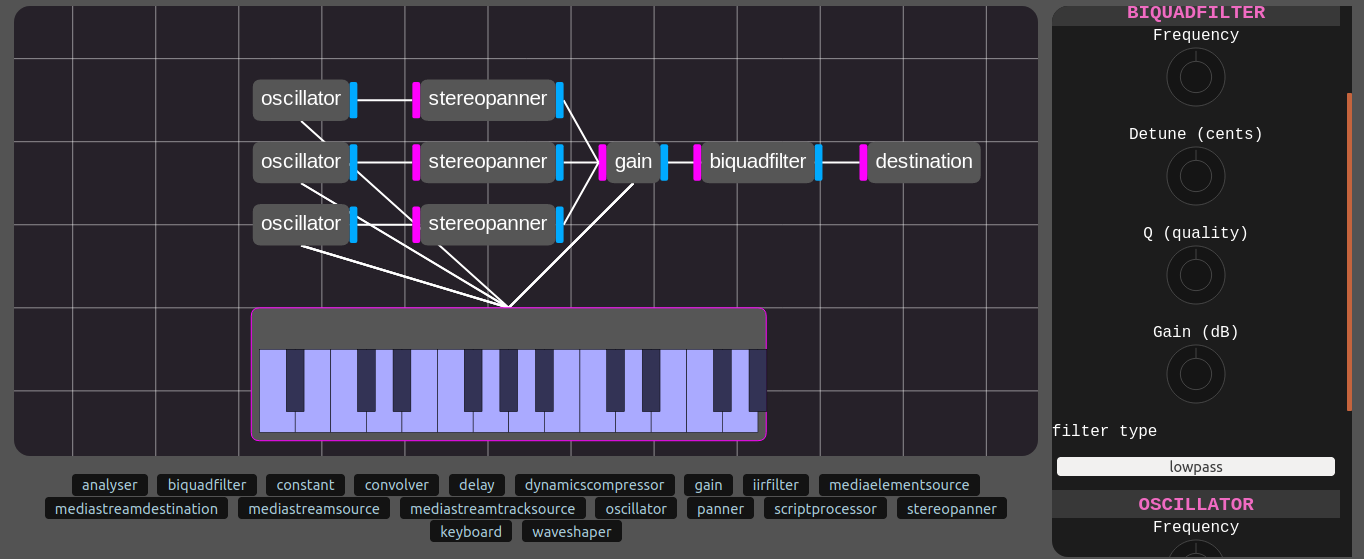Image resolution: width=1364 pixels, height=559 pixels.
Task: Add a keyboard node from palette
Action: click(471, 531)
